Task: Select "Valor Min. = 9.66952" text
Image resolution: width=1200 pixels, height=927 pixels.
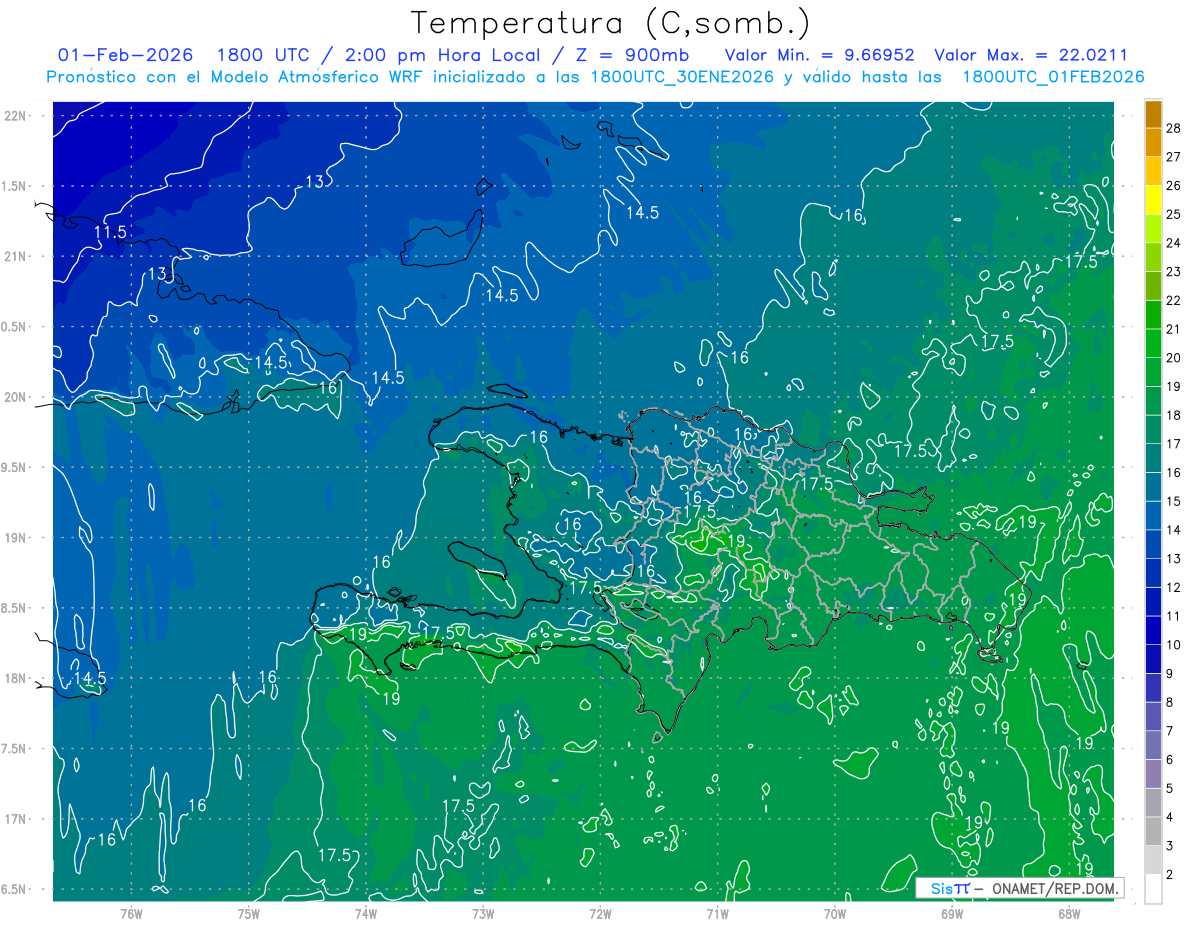Action: [x=820, y=55]
